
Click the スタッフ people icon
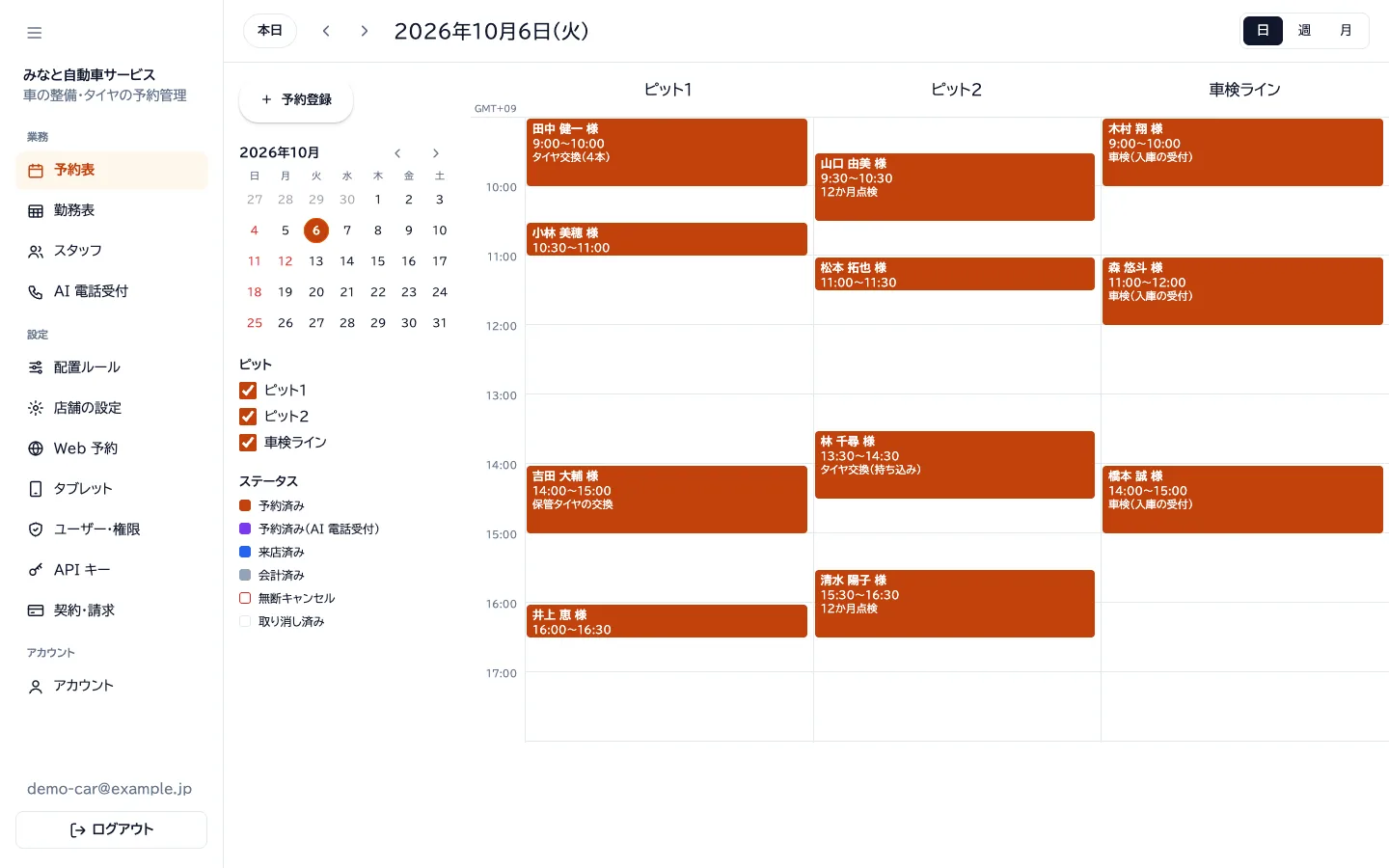[x=36, y=252]
